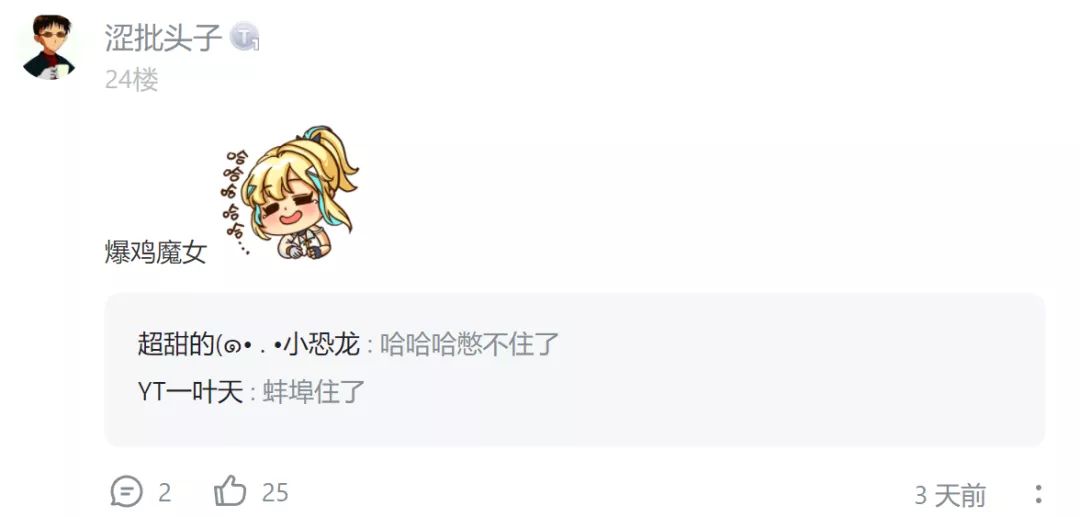Like the comment with the thumbs-up icon
The image size is (1080, 517).
(230, 492)
